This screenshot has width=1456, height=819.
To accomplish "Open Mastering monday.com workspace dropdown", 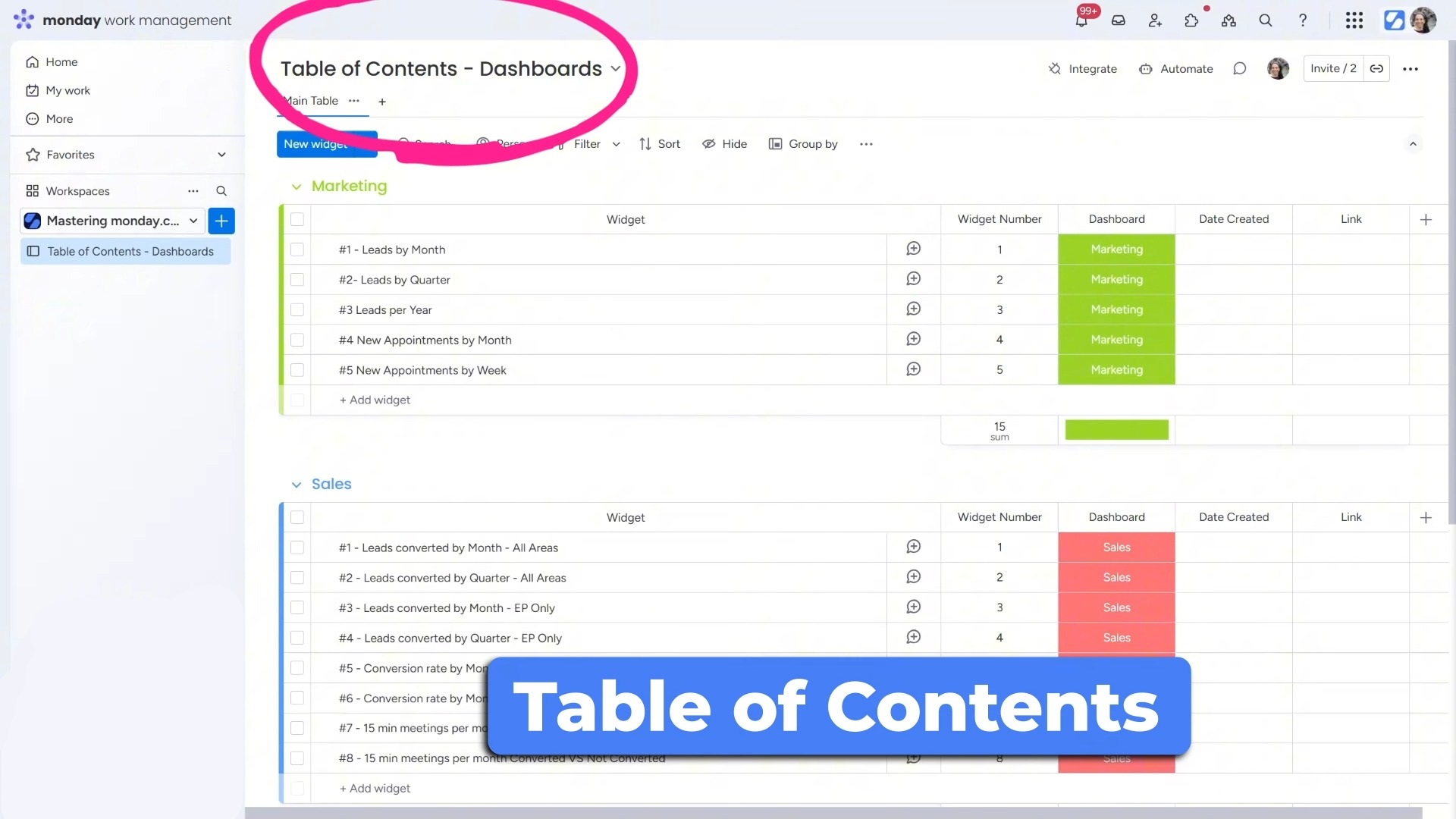I will point(193,221).
